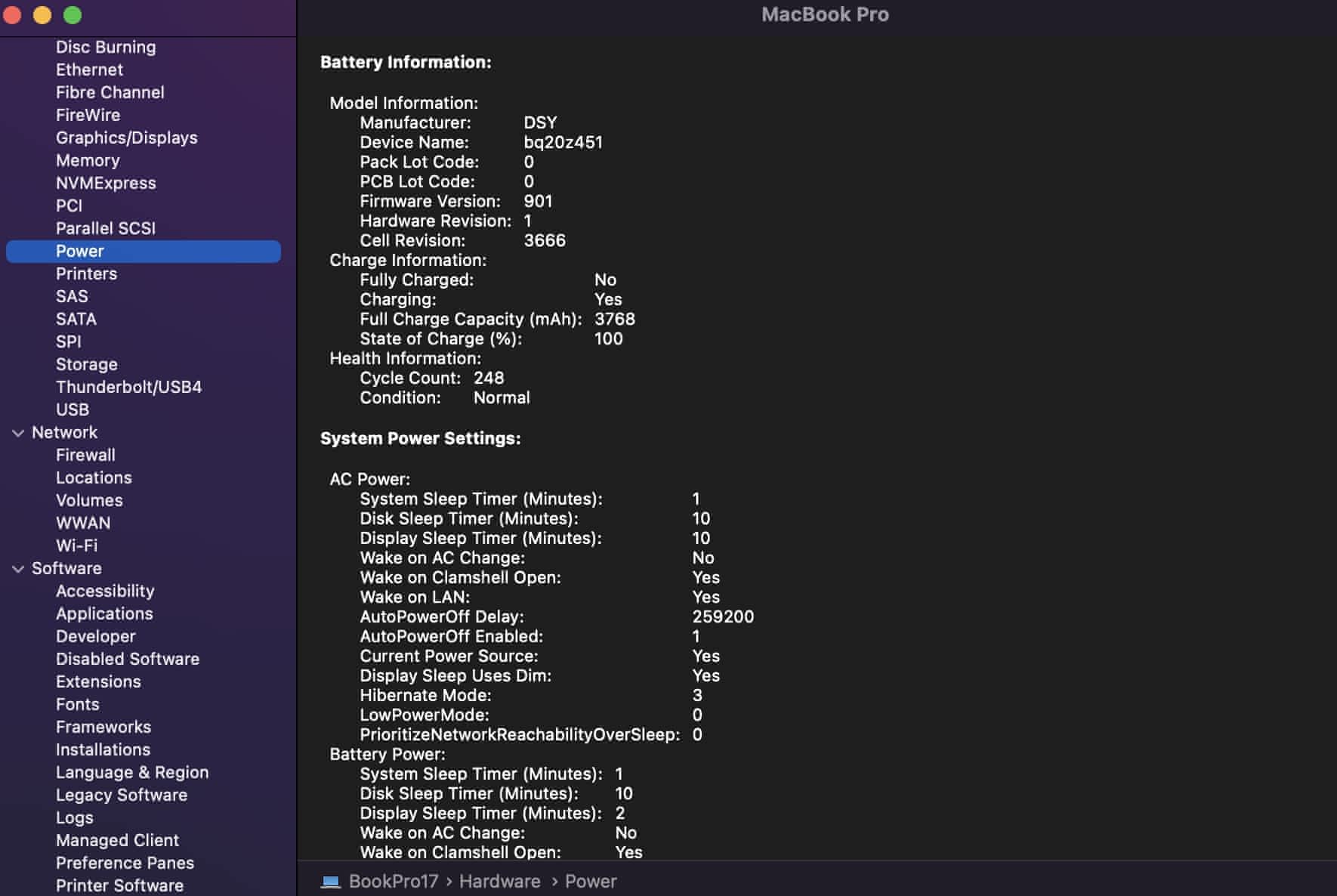
Task: Open Wi-Fi network information
Action: click(76, 545)
